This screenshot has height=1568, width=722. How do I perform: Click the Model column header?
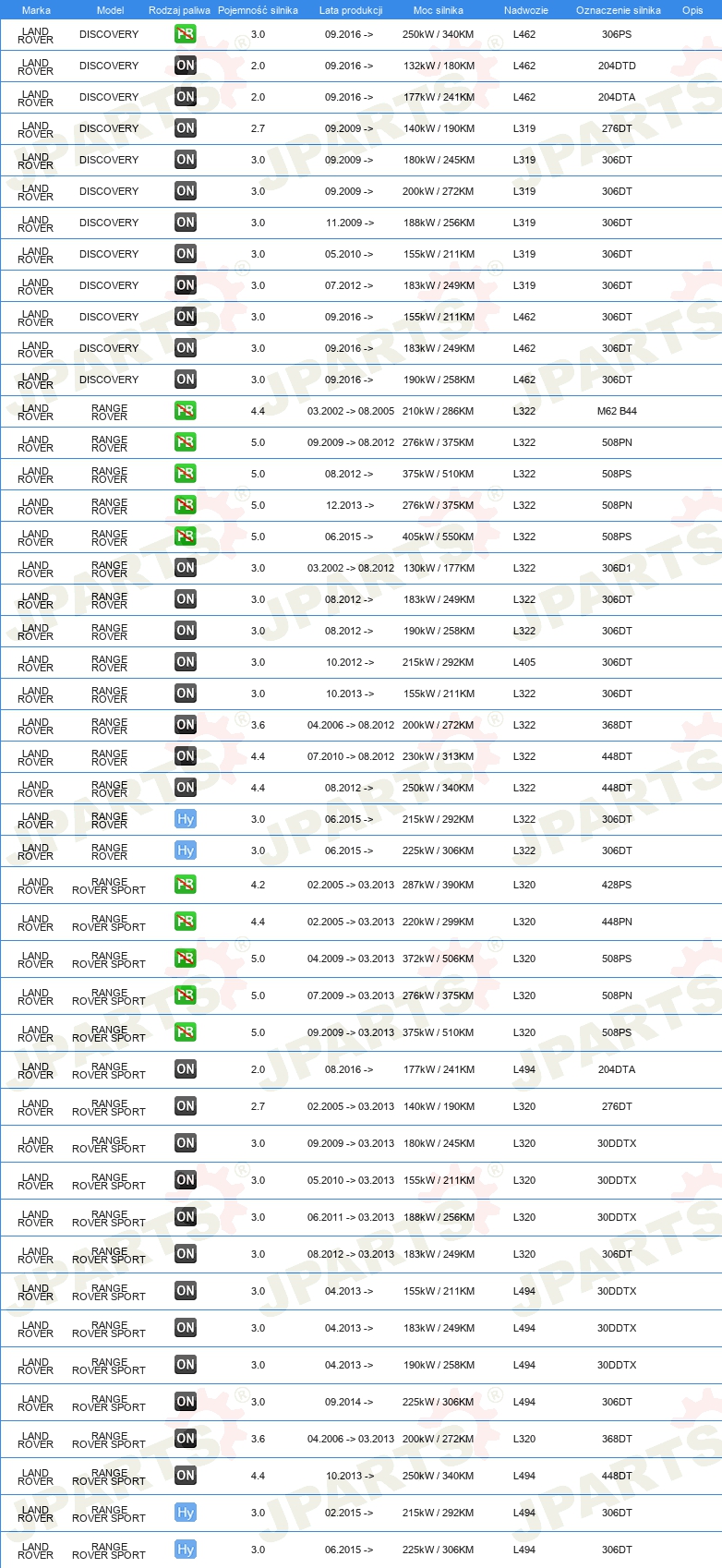point(110,10)
